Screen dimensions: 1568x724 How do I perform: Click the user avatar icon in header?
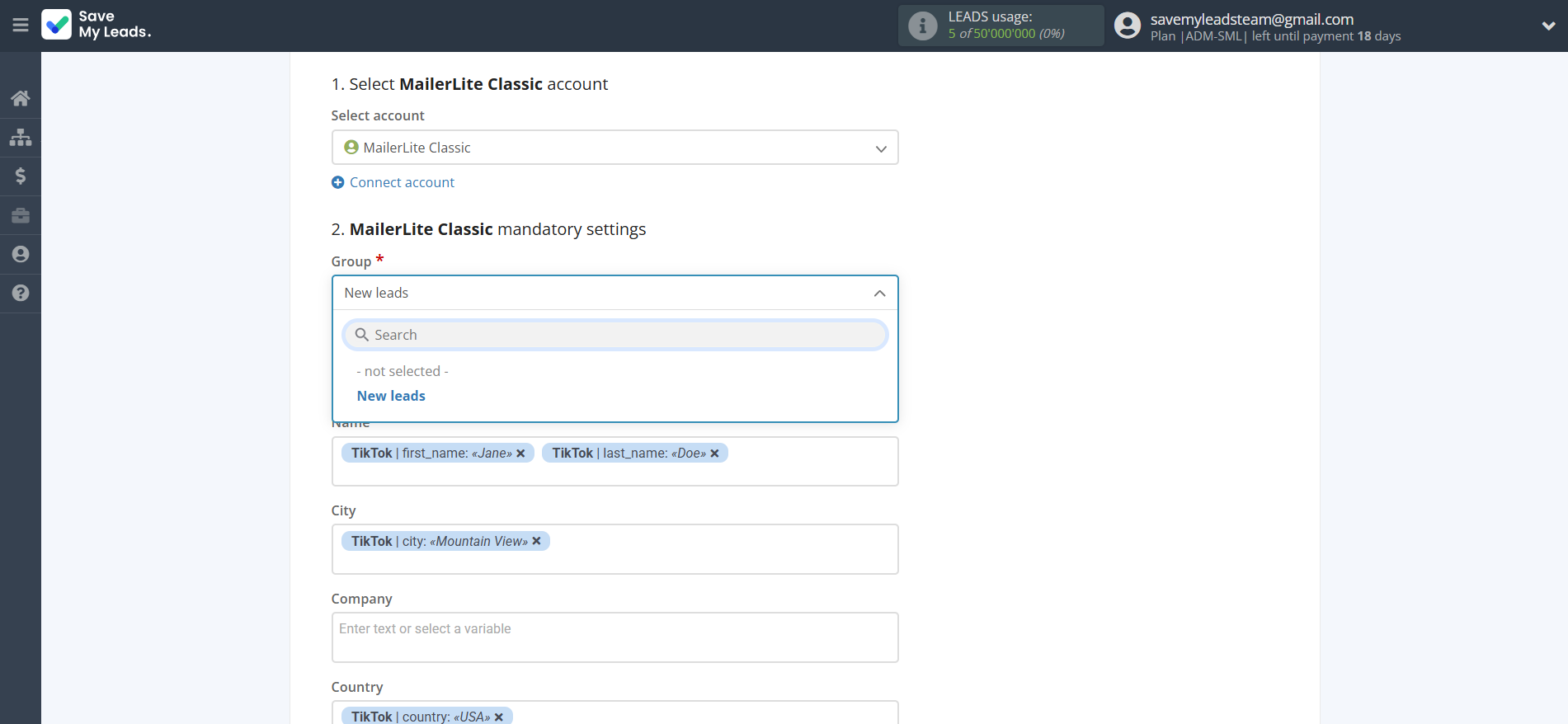pyautogui.click(x=1127, y=26)
